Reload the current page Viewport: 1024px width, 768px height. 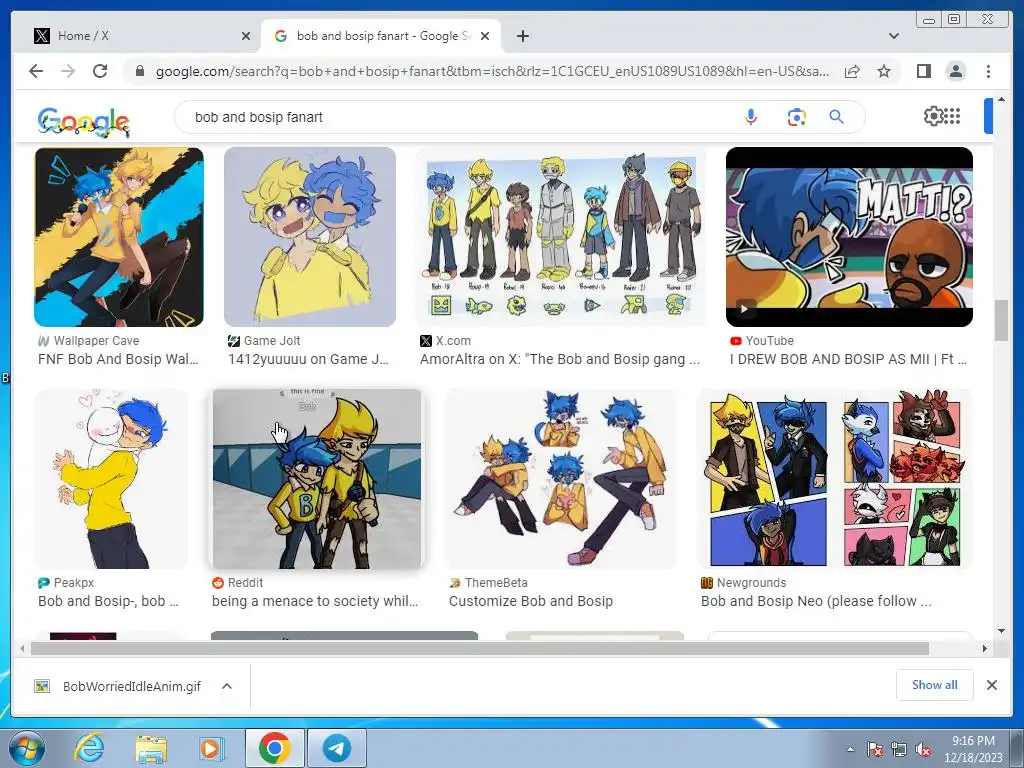click(x=100, y=71)
